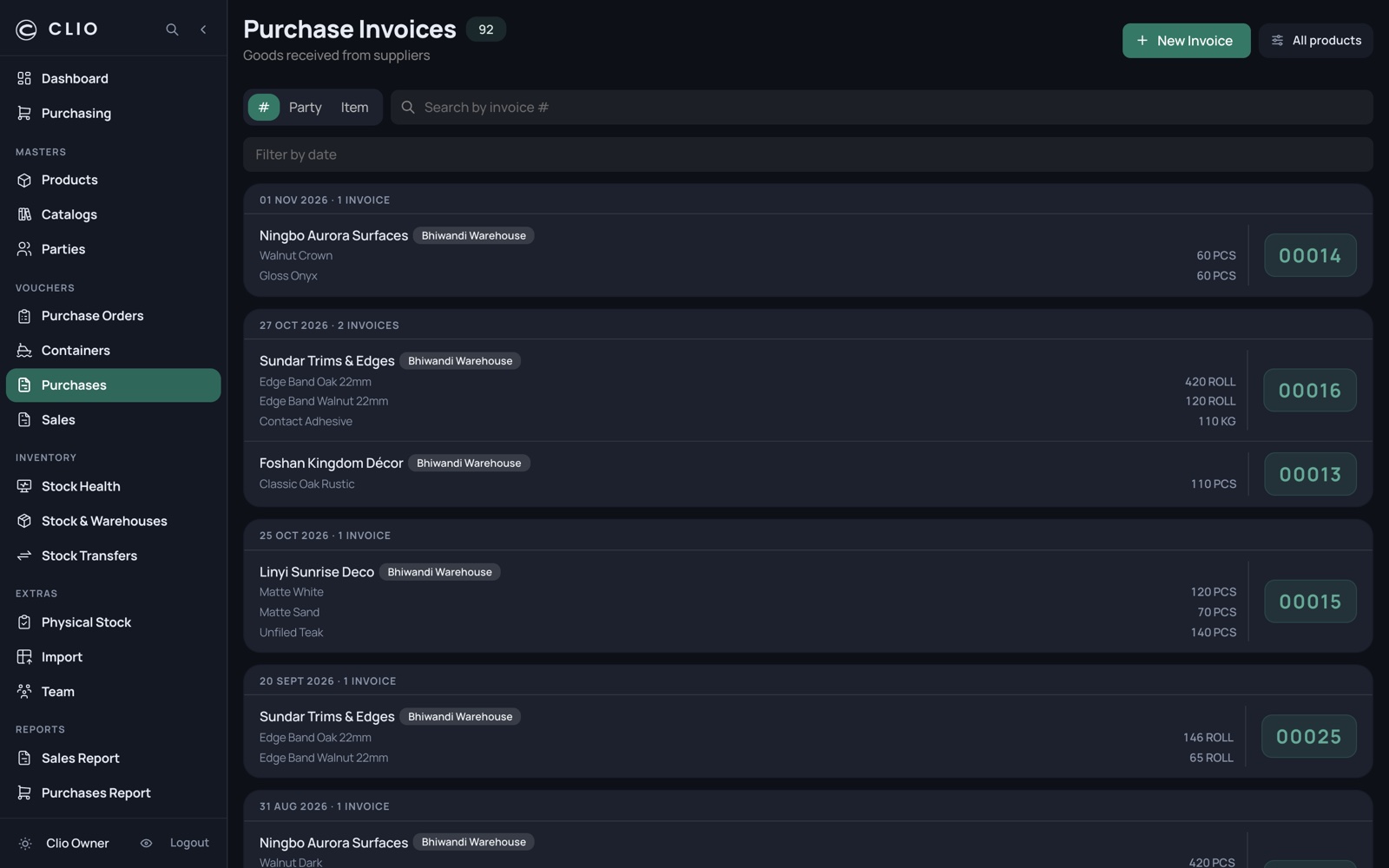The height and width of the screenshot is (868, 1389).
Task: Open the sidebar search icon
Action: (172, 30)
